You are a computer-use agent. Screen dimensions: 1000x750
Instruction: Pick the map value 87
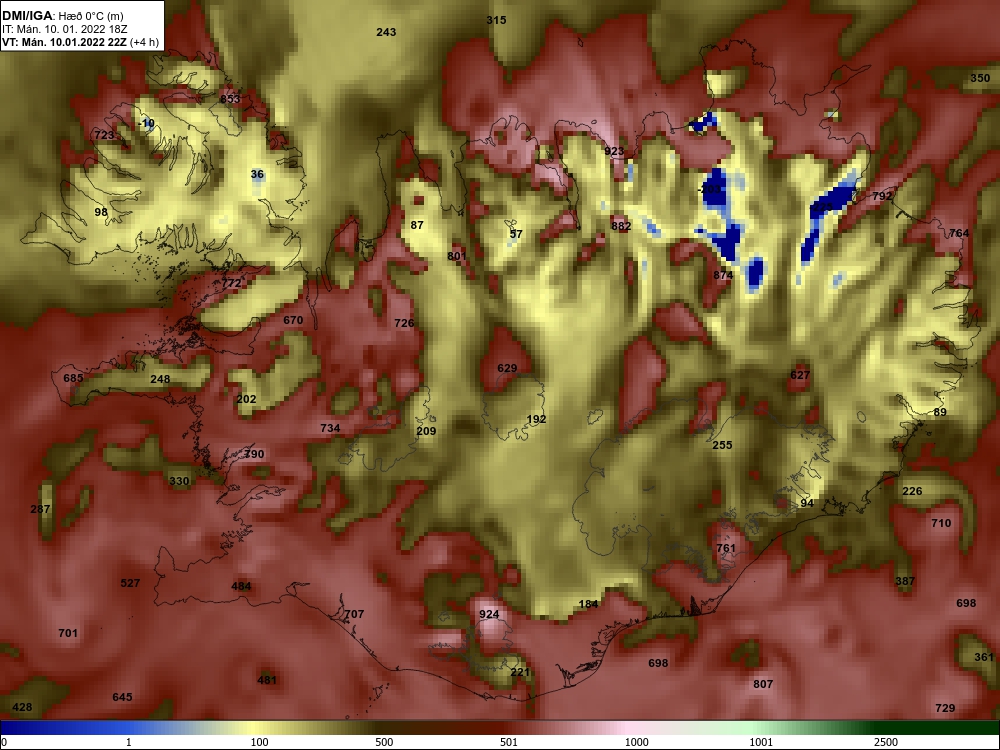pos(417,224)
